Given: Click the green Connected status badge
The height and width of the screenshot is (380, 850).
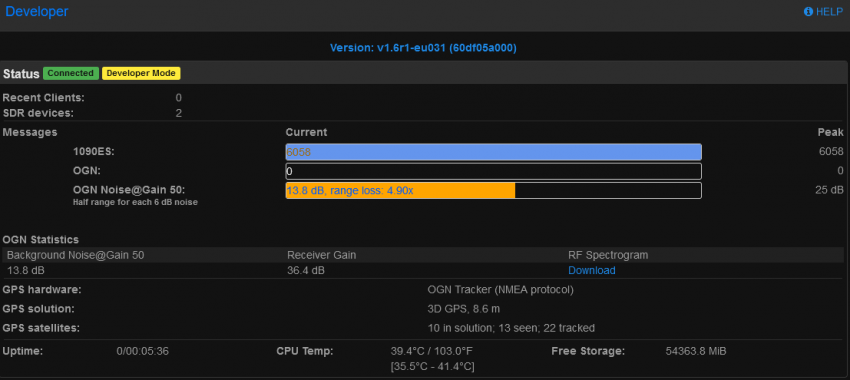Looking at the screenshot, I should 70,73.
